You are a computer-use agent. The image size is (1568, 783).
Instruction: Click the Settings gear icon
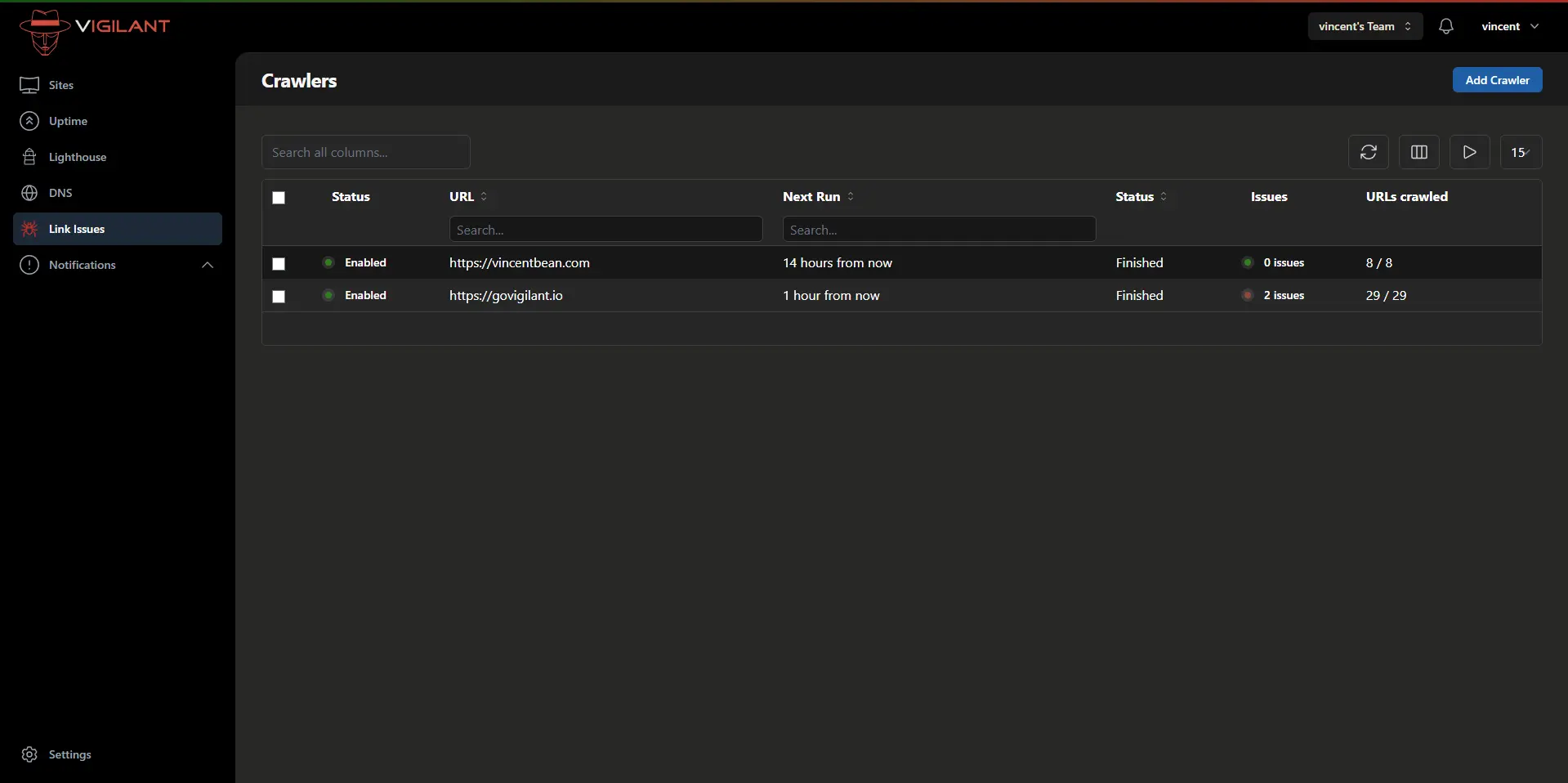click(x=29, y=754)
